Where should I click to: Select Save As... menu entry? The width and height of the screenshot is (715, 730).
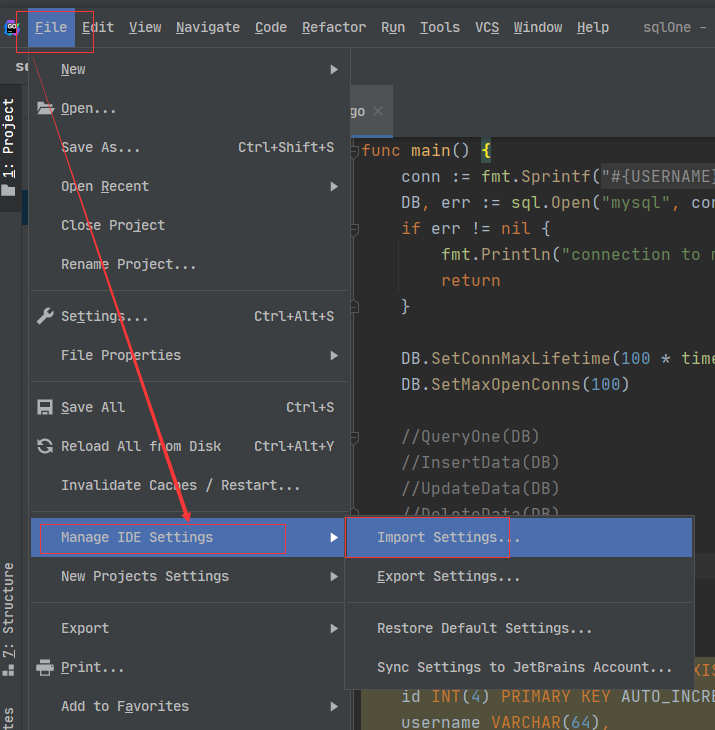coord(189,147)
